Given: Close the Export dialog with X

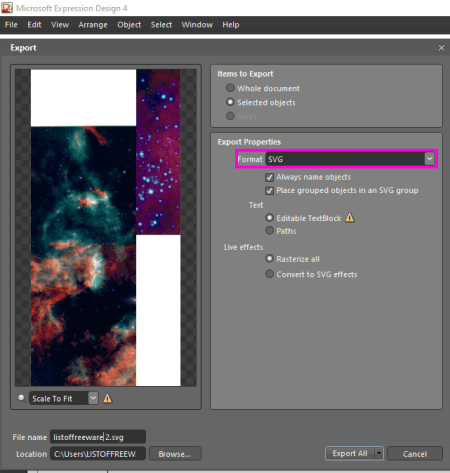Looking at the screenshot, I should point(441,48).
